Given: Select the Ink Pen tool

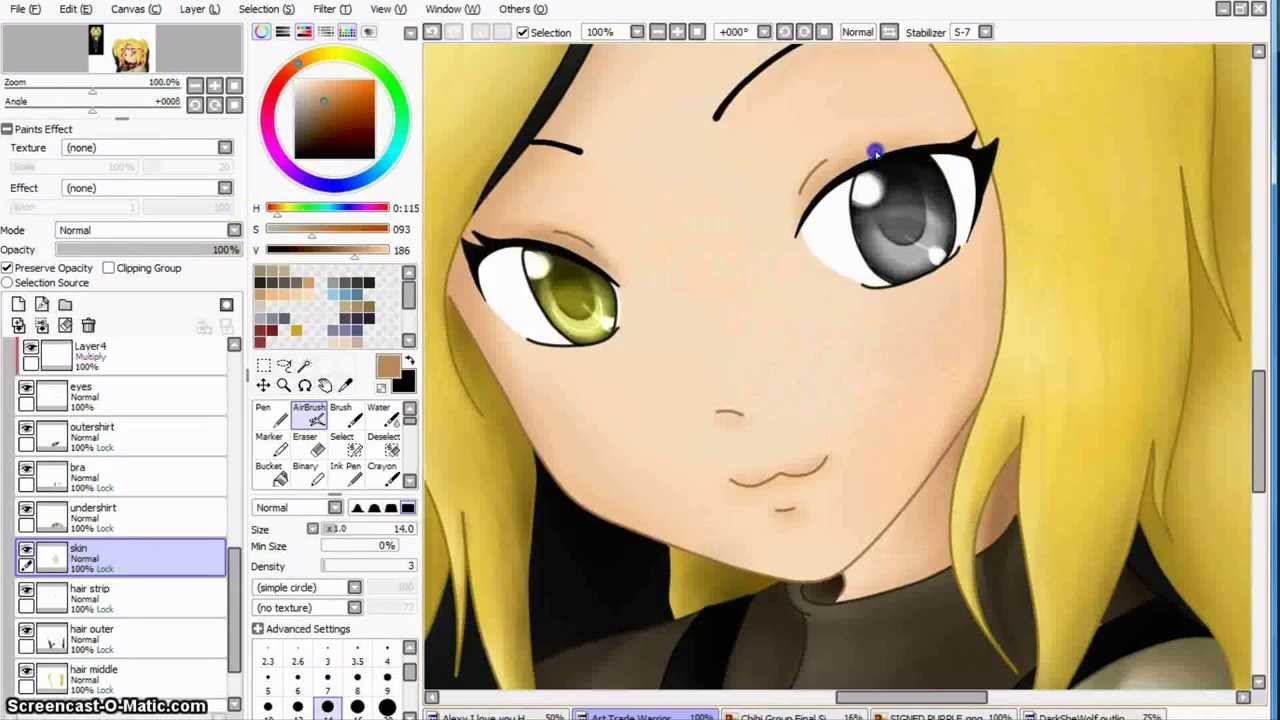Looking at the screenshot, I should click(x=345, y=474).
